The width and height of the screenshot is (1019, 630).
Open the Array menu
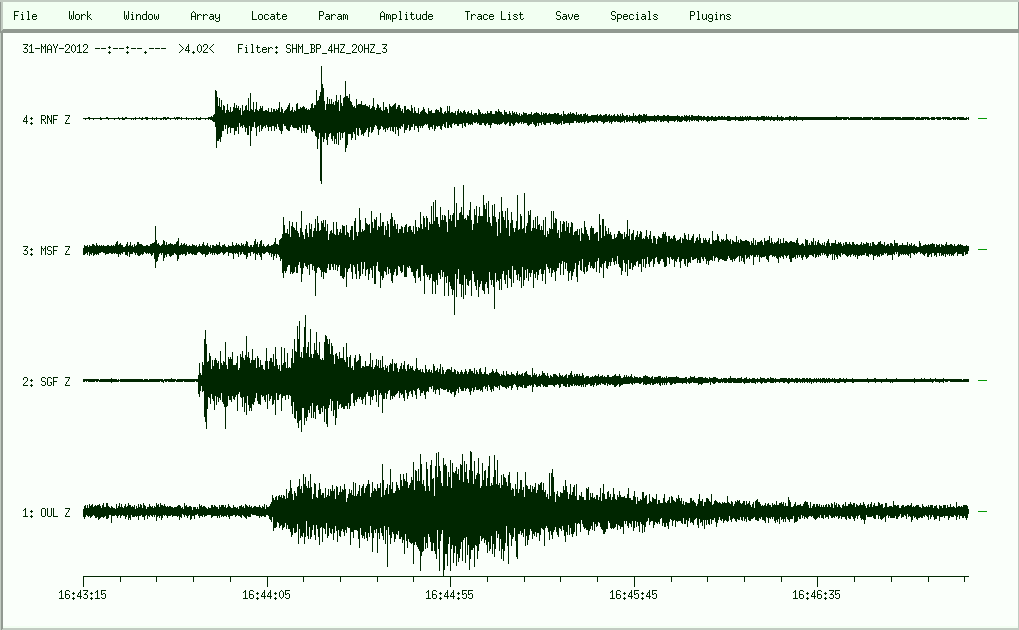pyautogui.click(x=205, y=16)
